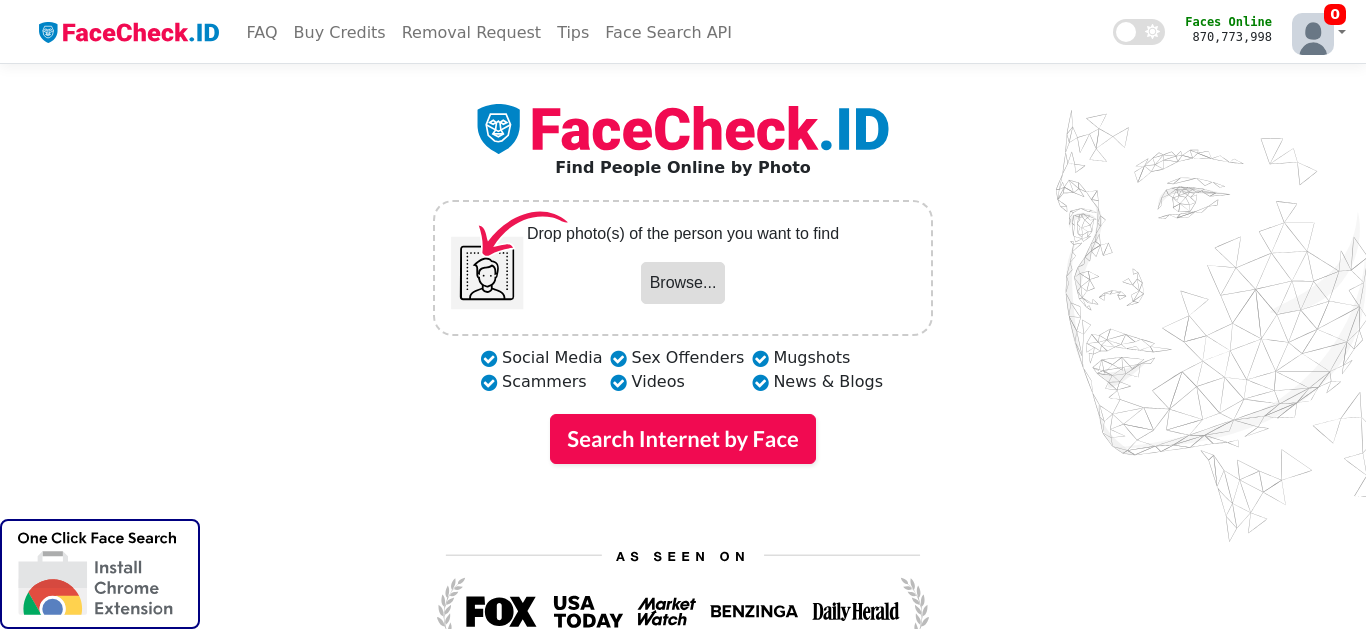The image size is (1366, 629).
Task: Open the user avatar profile icon
Action: point(1312,34)
